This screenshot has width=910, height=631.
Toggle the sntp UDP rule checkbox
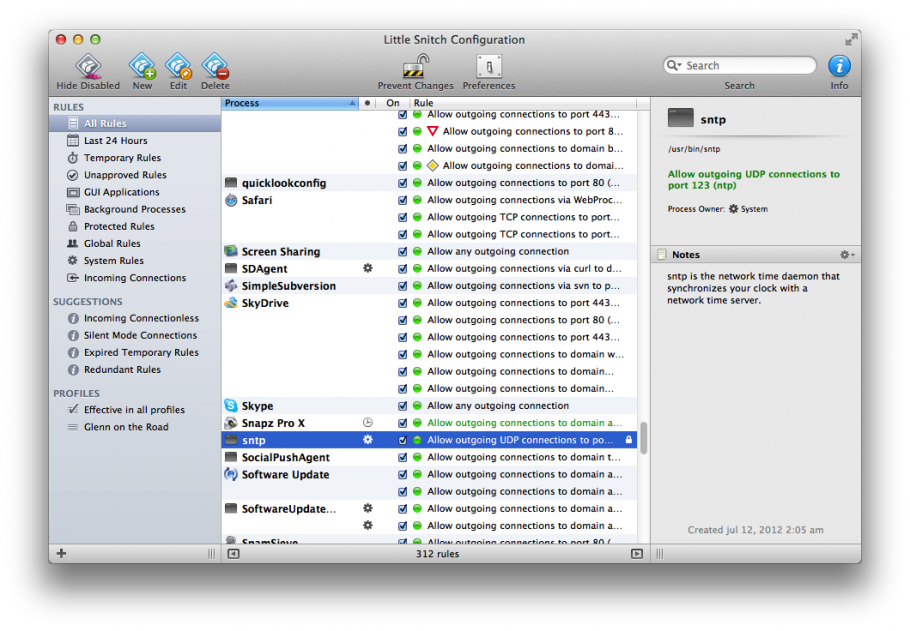(x=402, y=440)
